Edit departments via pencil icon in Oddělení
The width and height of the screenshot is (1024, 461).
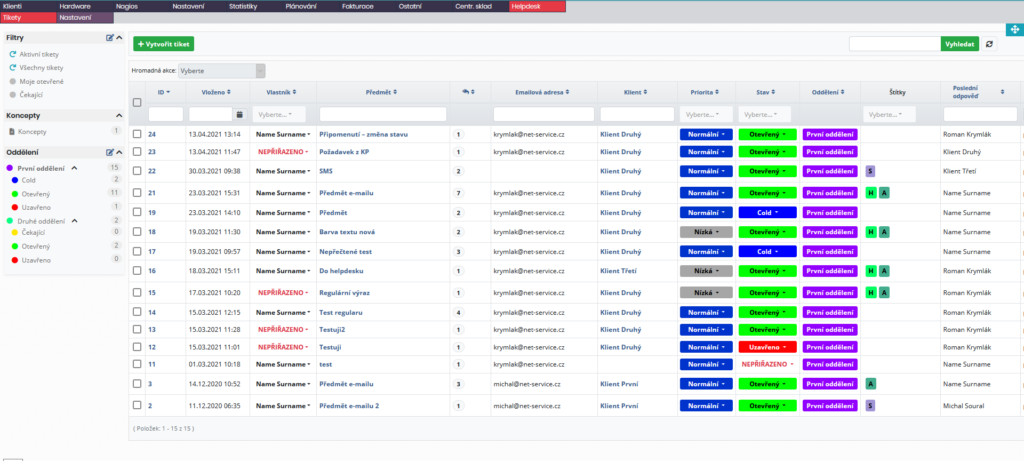tap(110, 153)
